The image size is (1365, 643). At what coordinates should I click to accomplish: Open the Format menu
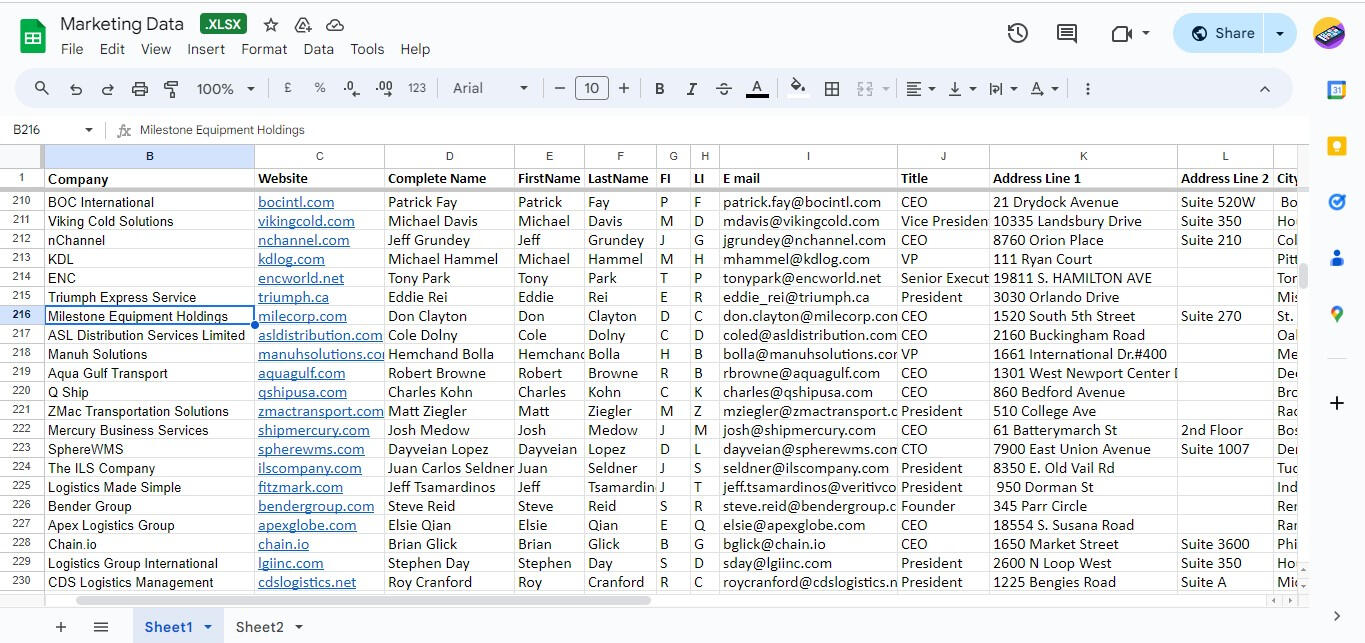[x=264, y=49]
